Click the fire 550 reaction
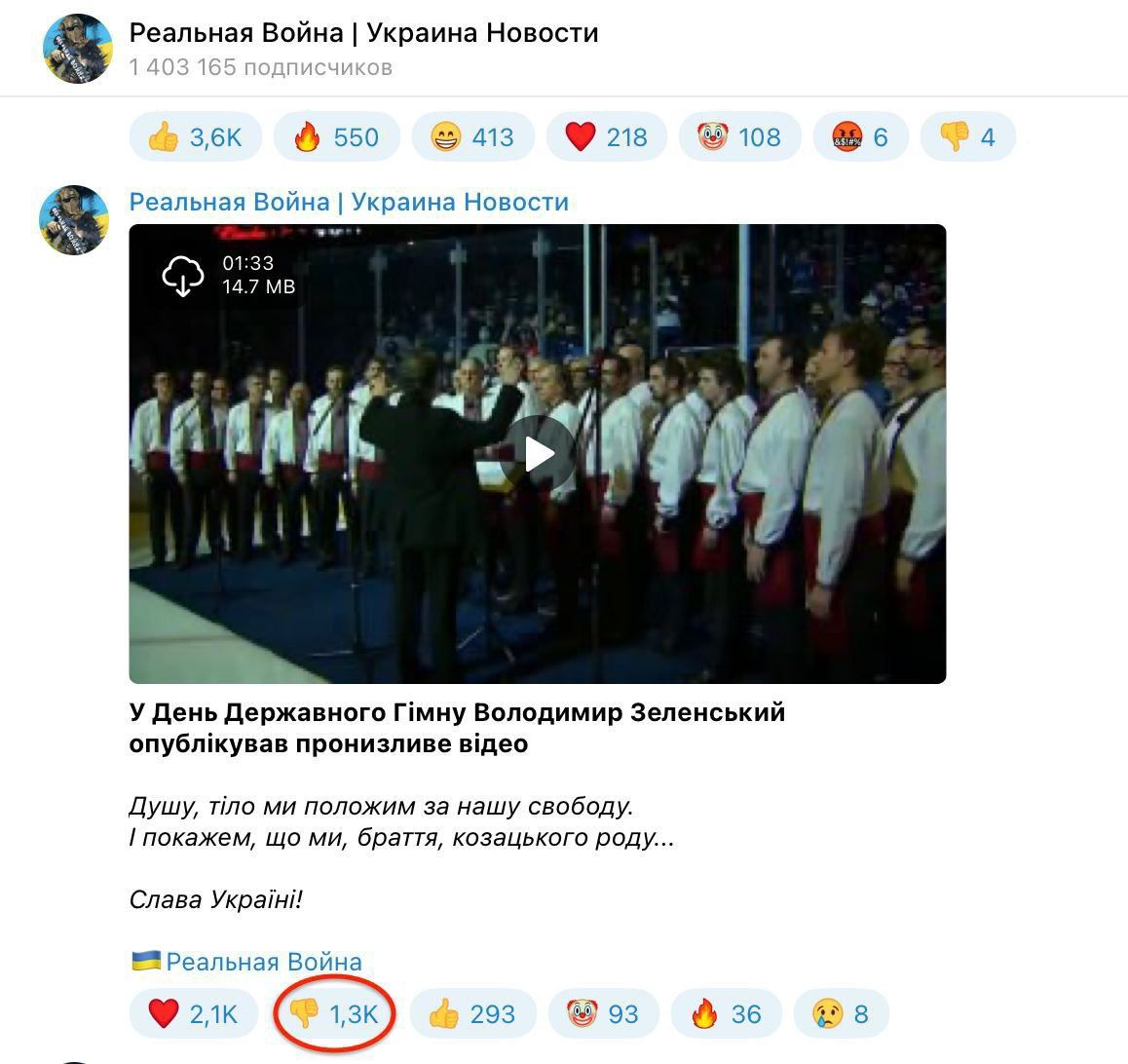This screenshot has height=1064, width=1128. 337,136
